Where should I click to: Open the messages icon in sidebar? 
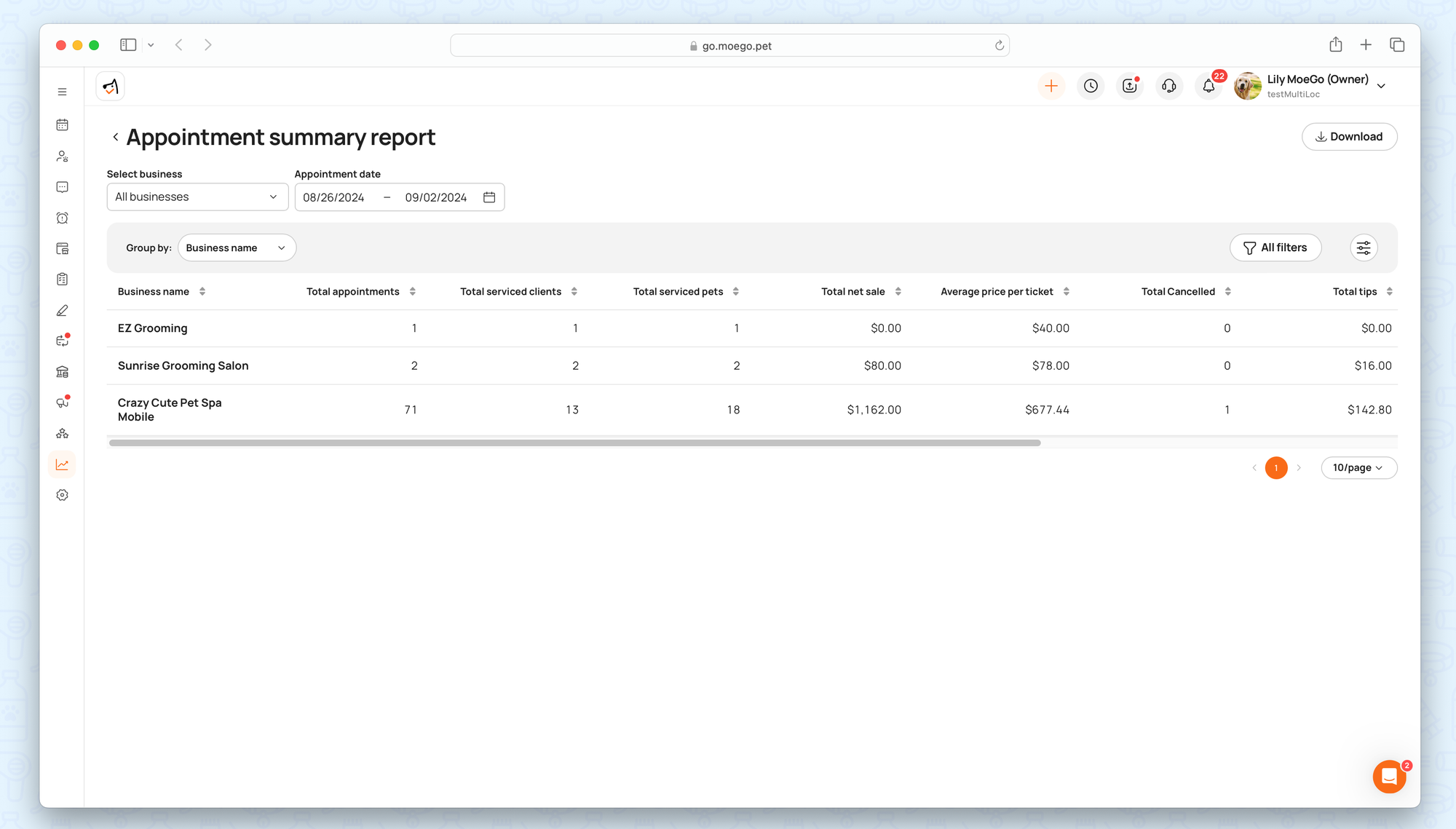(63, 187)
